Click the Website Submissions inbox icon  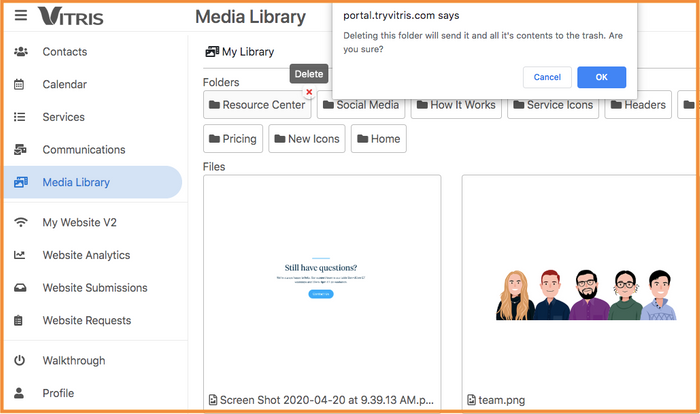pos(20,288)
